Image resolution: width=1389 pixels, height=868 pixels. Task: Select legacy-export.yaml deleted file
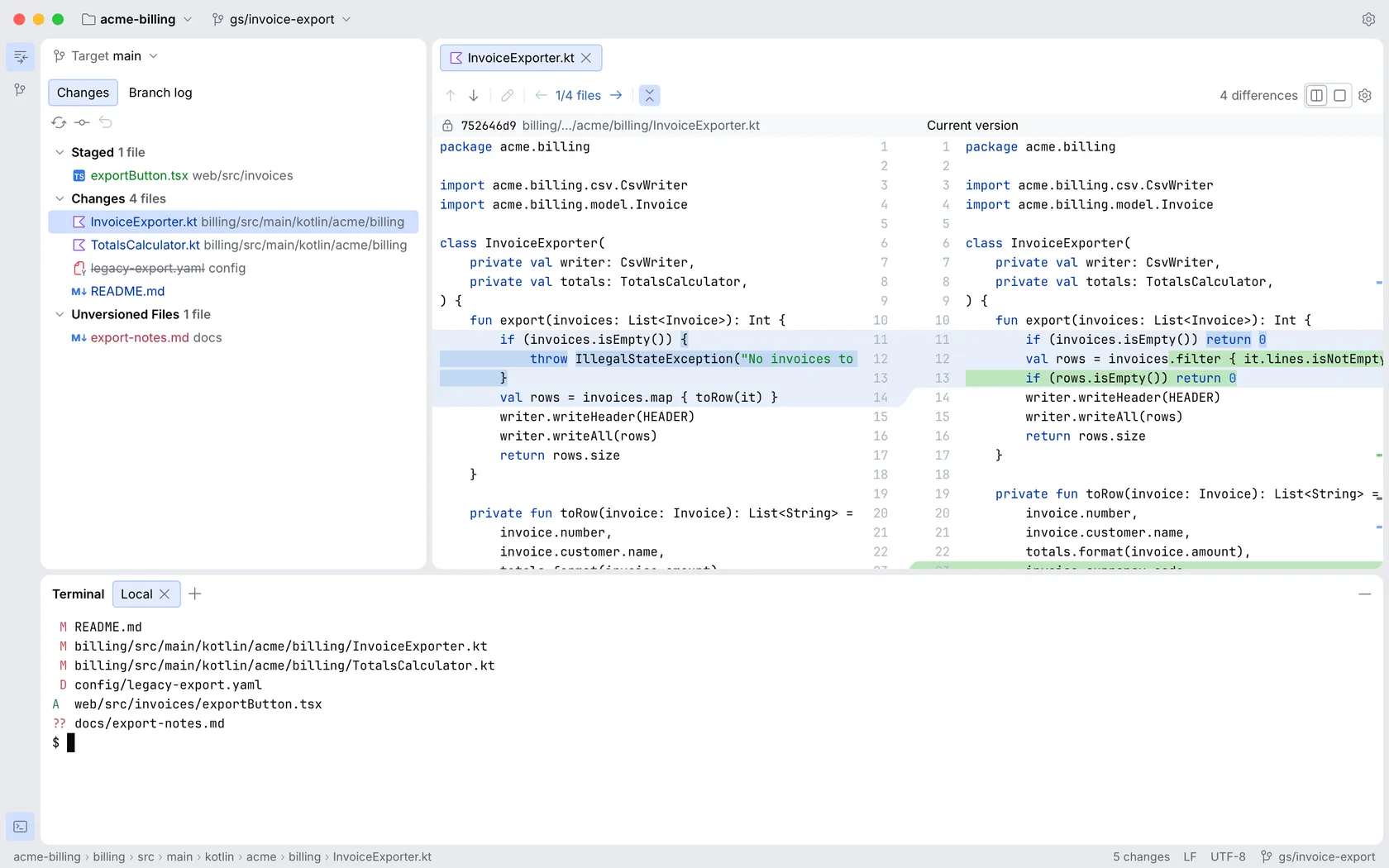pos(233,269)
